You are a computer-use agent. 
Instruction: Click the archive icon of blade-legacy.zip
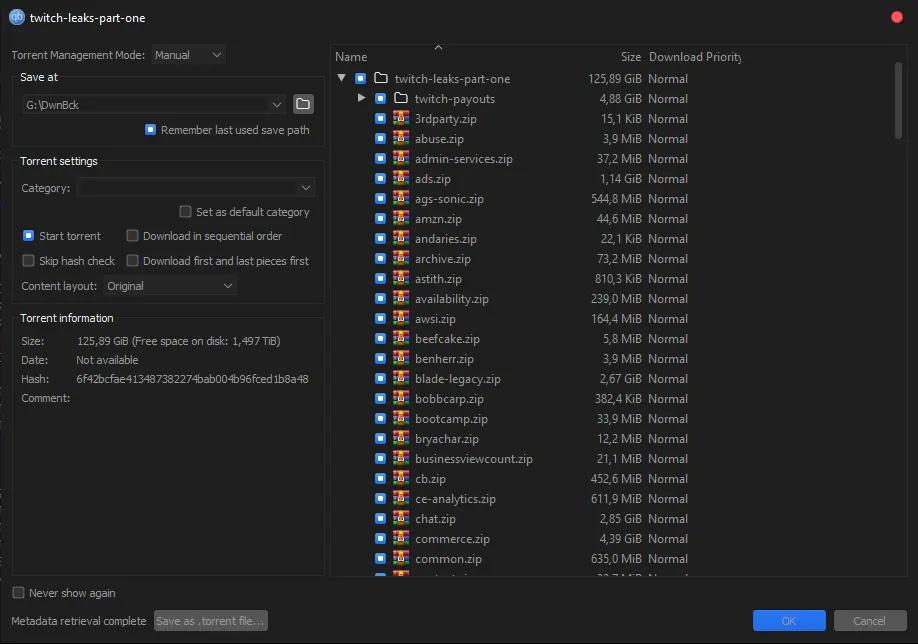pos(400,378)
